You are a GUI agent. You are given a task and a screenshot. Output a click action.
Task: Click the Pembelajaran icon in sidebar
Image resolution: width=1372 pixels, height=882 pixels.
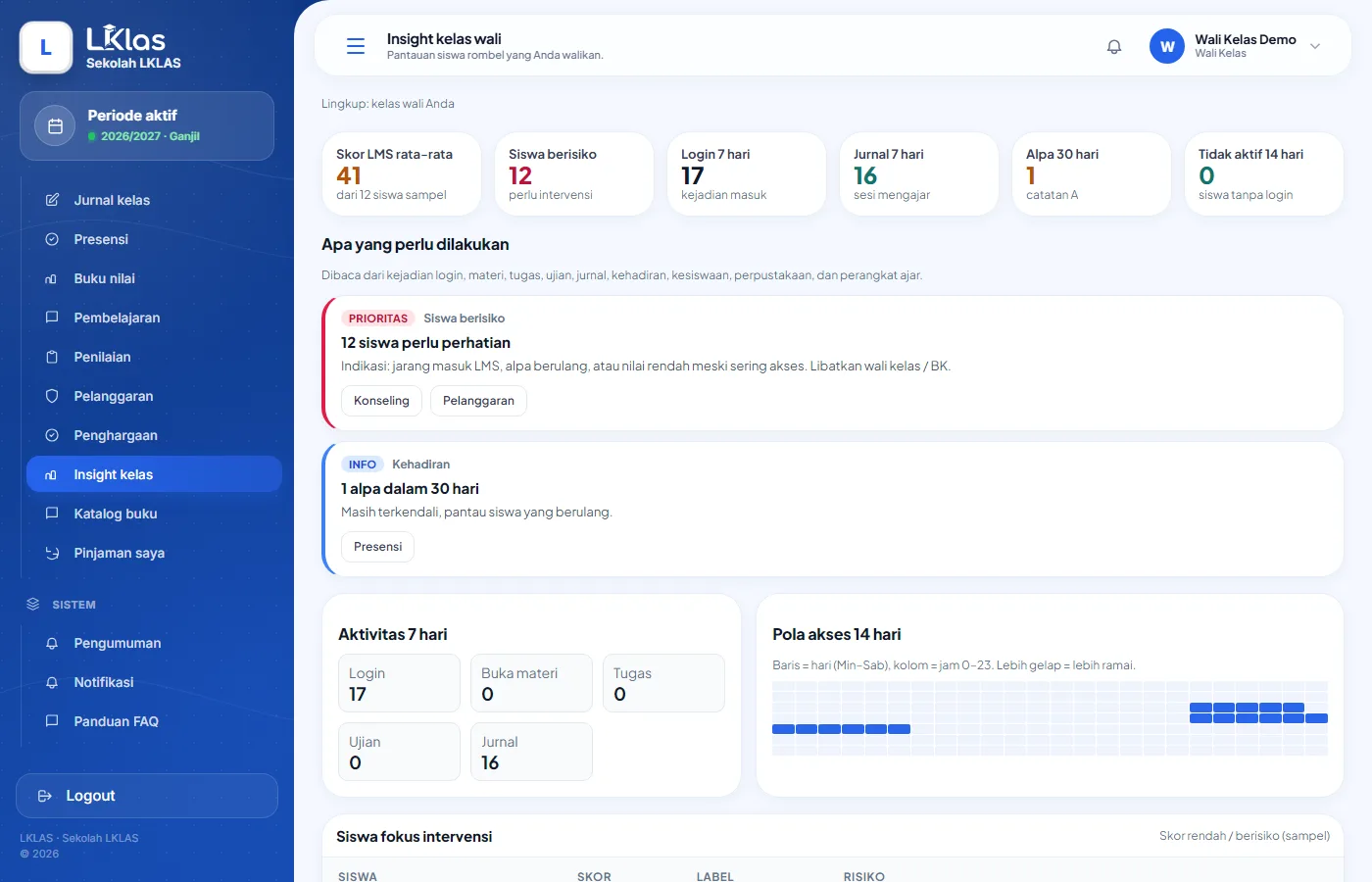click(52, 318)
